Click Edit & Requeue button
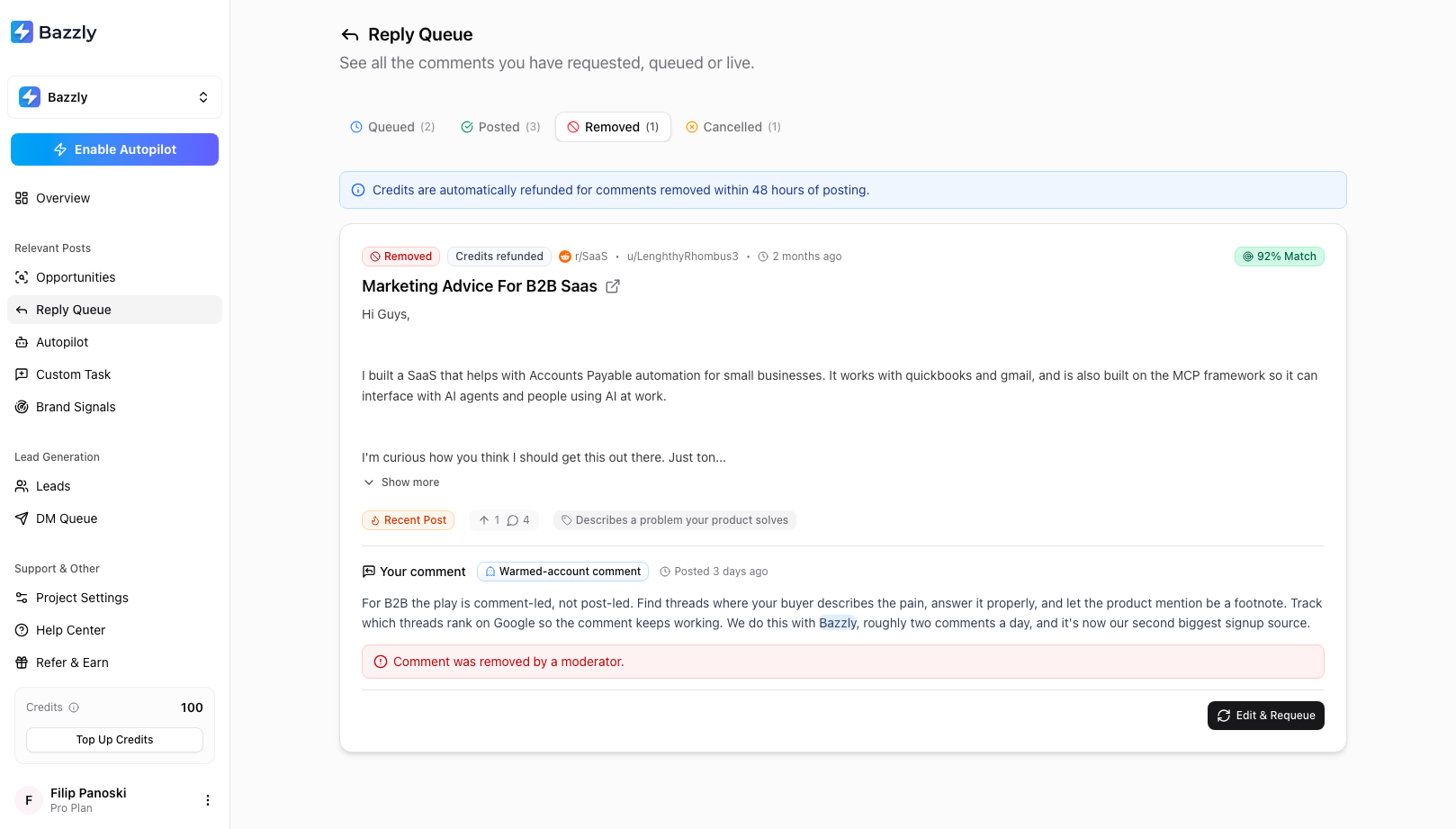The image size is (1456, 829). [x=1265, y=716]
